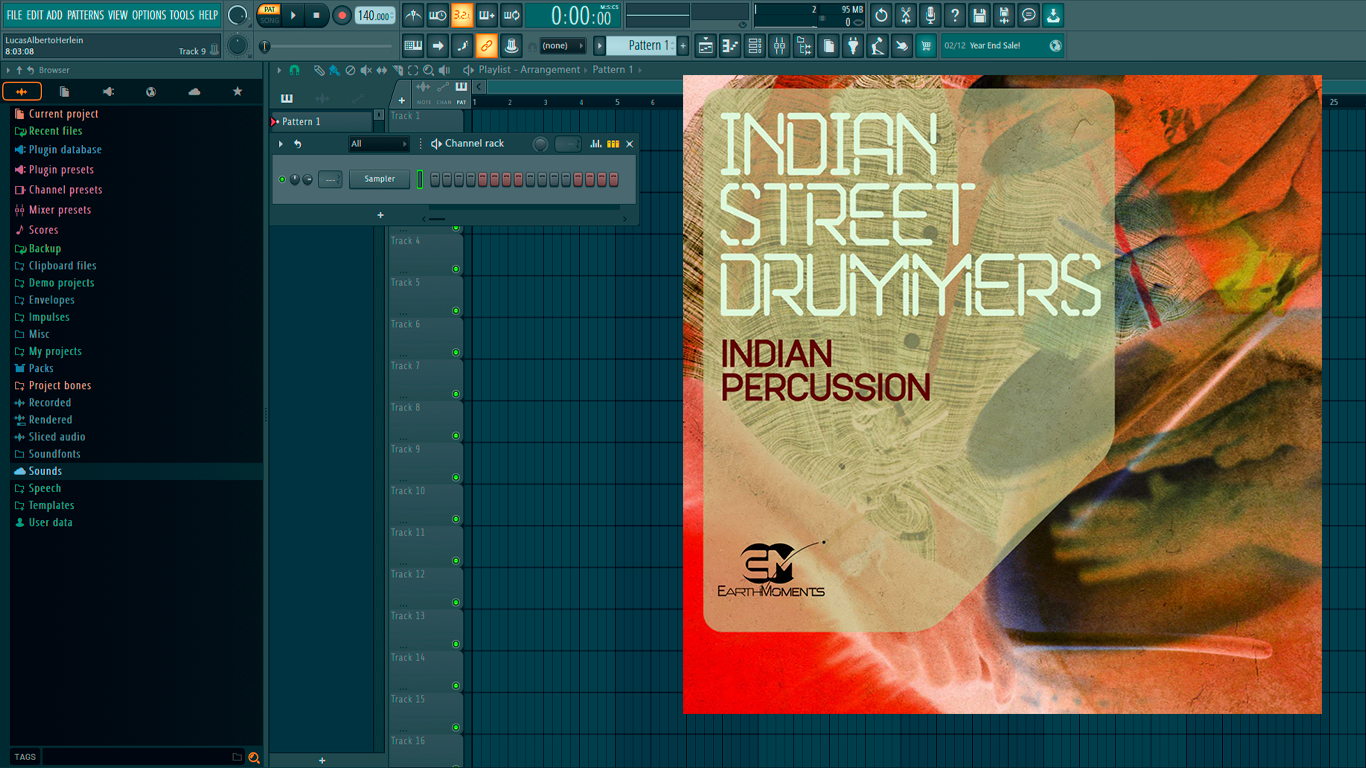Enable wait for input to start playing
The image size is (1366, 768).
tap(437, 15)
